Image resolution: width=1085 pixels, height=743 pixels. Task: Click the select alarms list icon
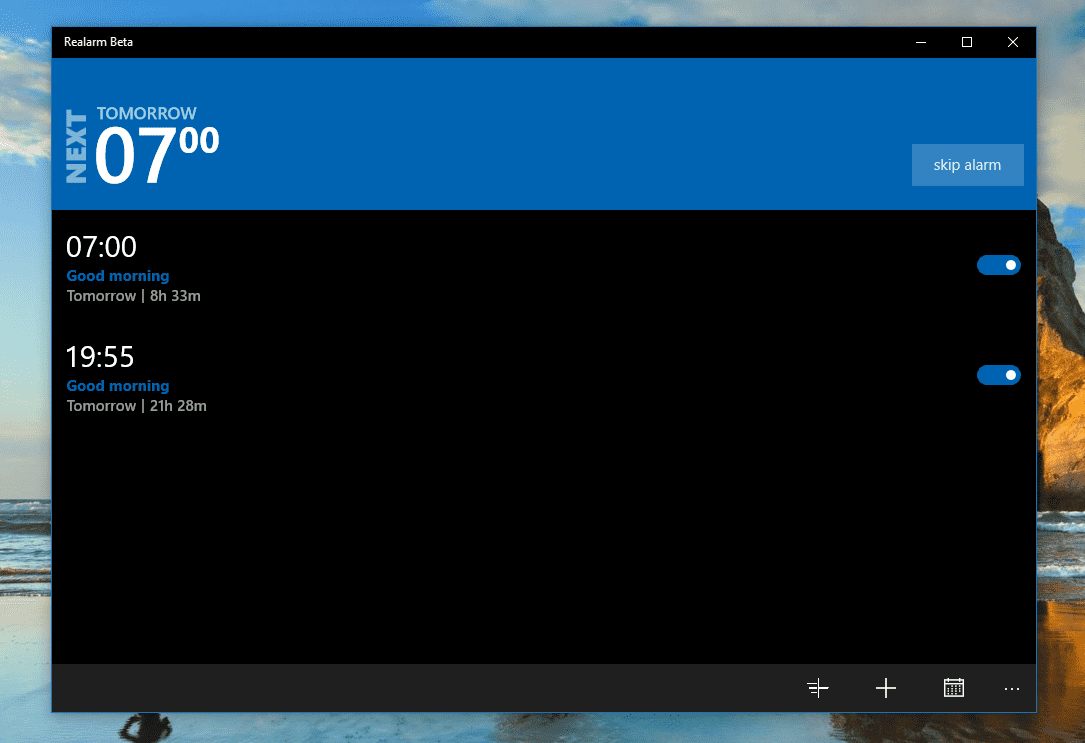818,688
